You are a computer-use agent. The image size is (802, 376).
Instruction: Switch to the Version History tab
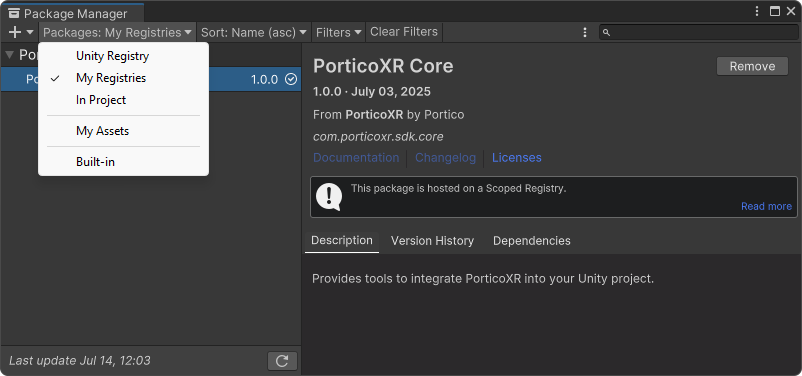pos(432,241)
